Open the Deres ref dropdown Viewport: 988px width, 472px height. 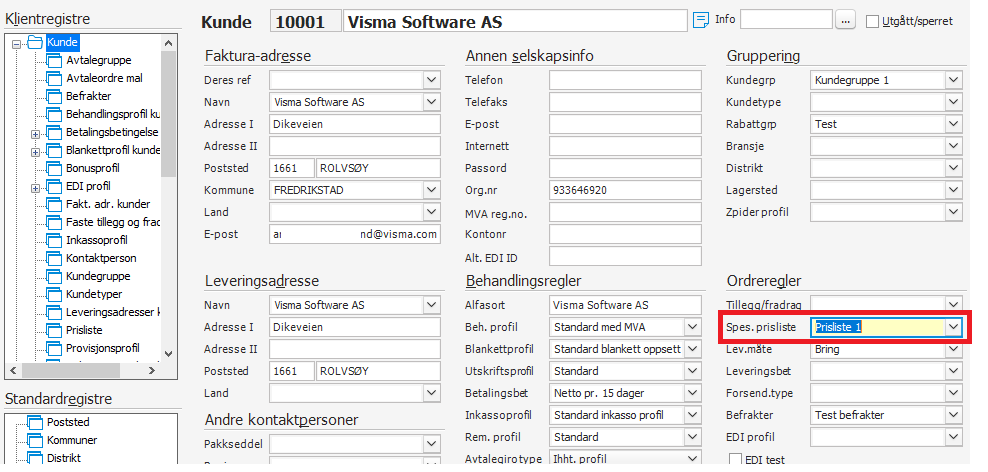(431, 80)
